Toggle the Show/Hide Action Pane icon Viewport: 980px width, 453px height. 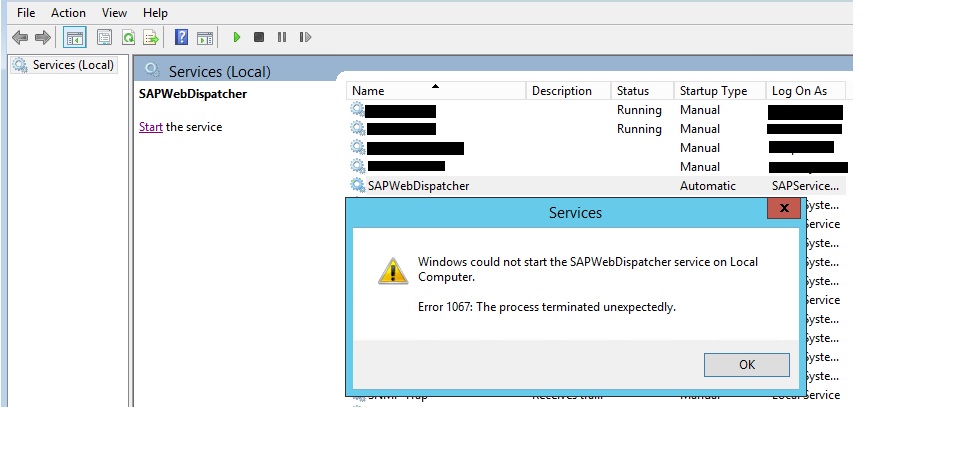(x=205, y=37)
